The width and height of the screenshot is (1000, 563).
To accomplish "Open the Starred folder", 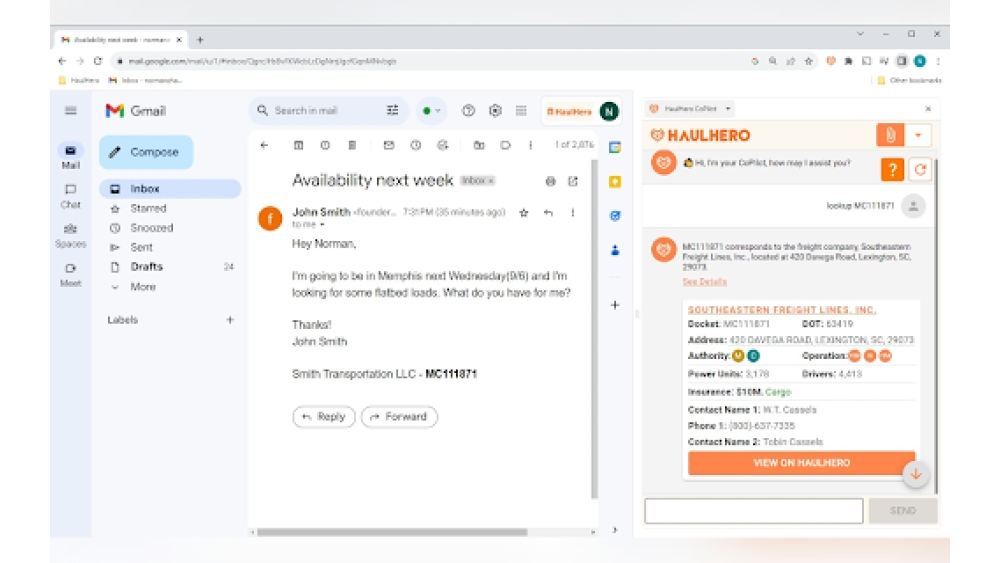I will coord(148,208).
